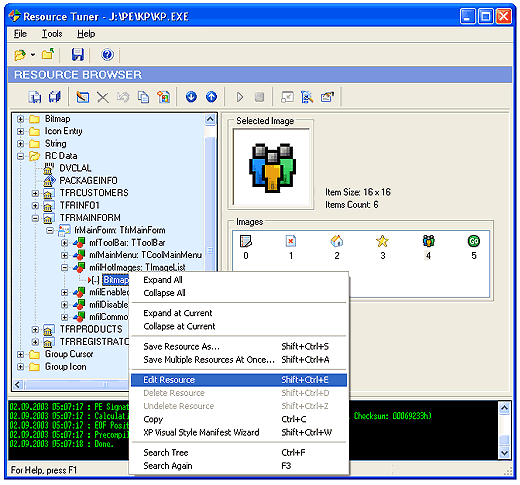Collapse the RC Data folder node
This screenshot has width=520, height=485.
tap(20, 156)
